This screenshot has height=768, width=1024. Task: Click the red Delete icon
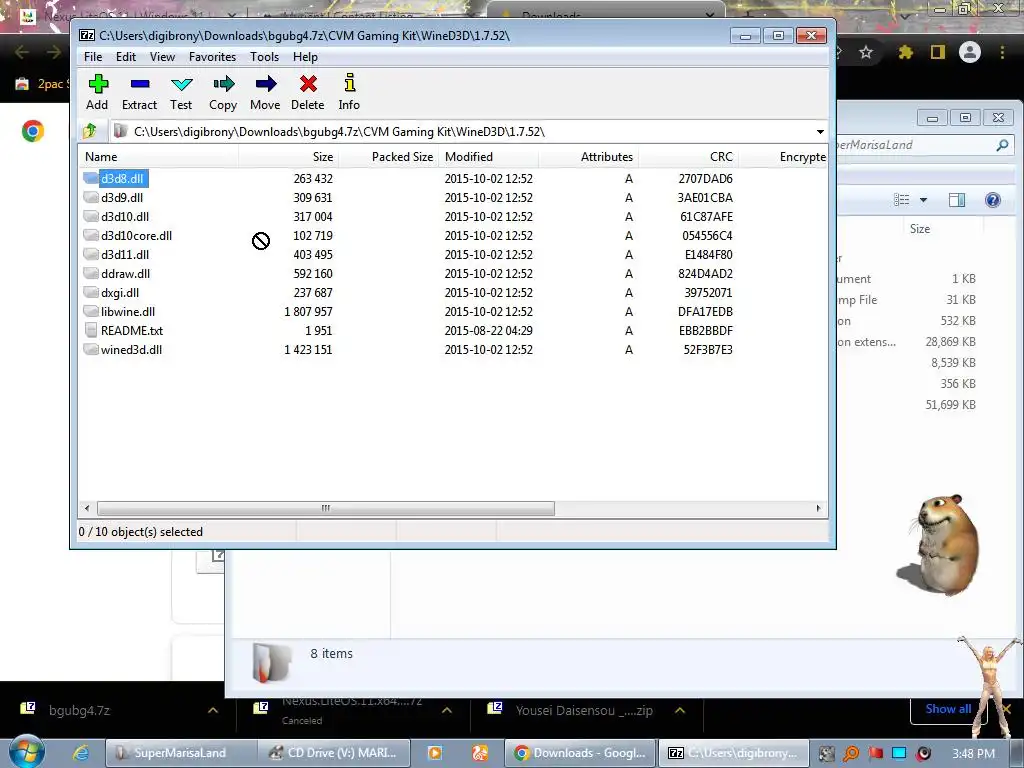pos(308,84)
